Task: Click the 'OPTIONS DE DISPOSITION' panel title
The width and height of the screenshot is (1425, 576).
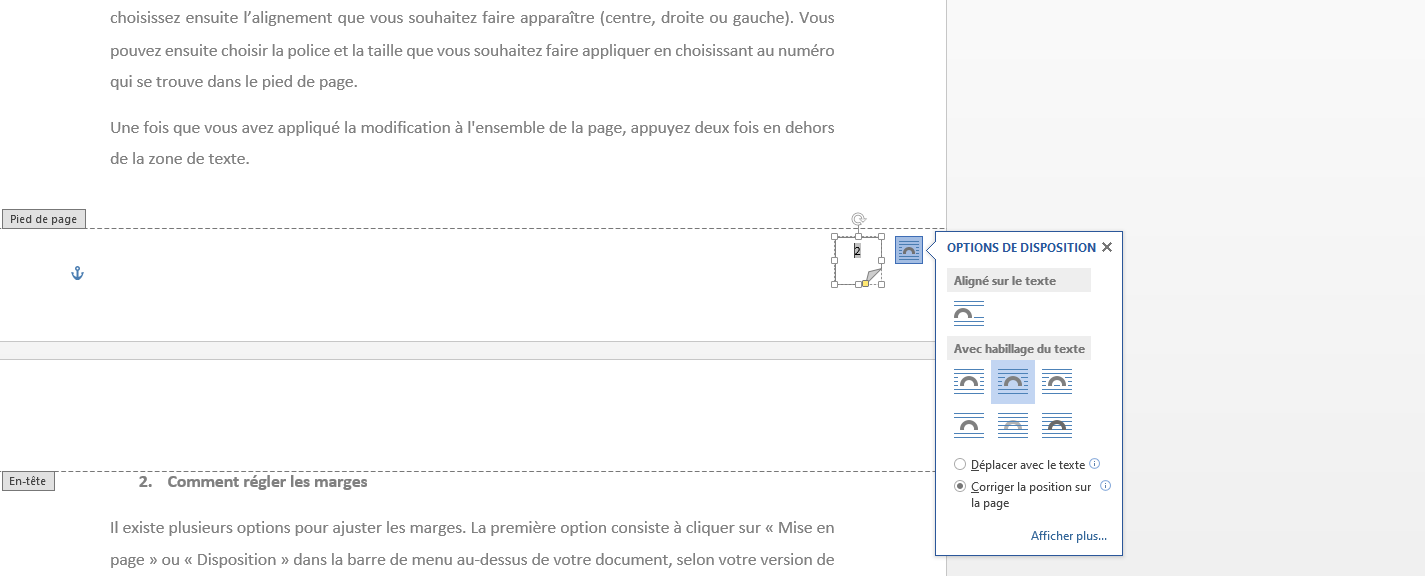Action: point(1021,247)
